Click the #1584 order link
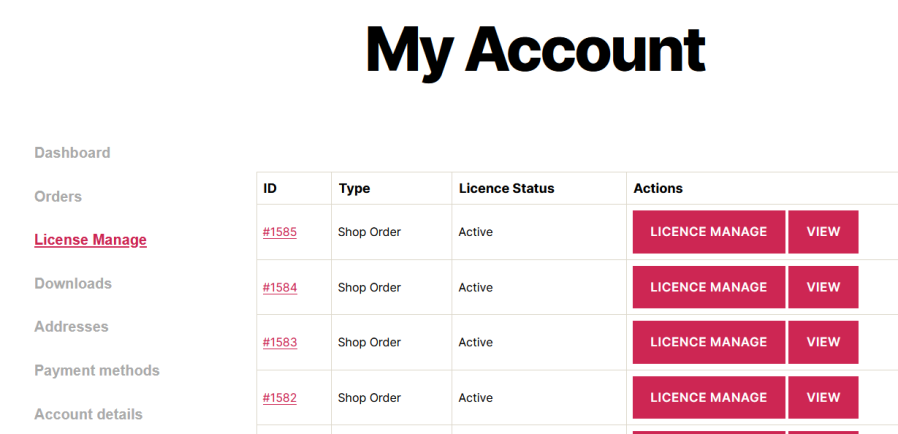898x434 pixels. (x=280, y=288)
